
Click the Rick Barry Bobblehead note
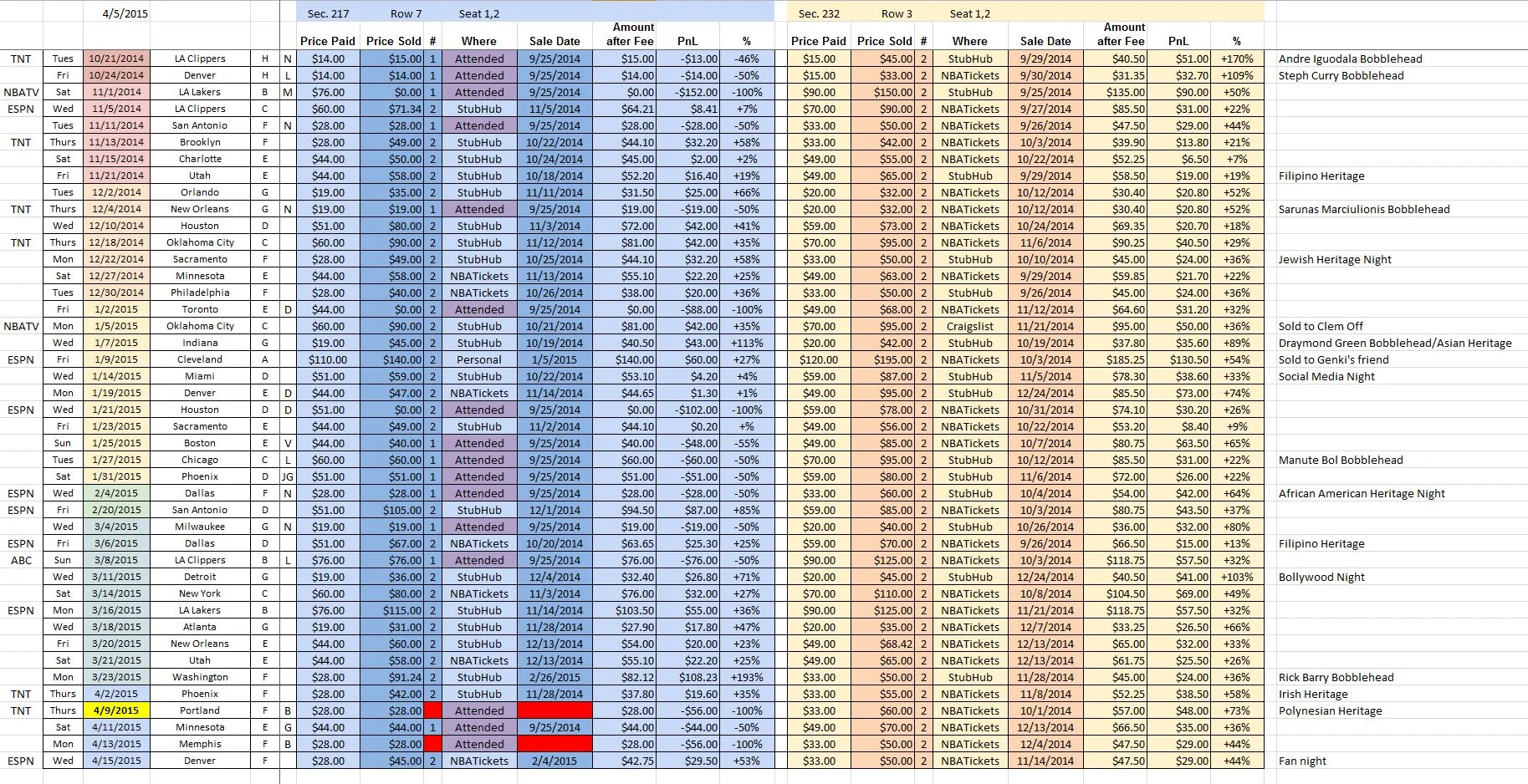pyautogui.click(x=1336, y=677)
